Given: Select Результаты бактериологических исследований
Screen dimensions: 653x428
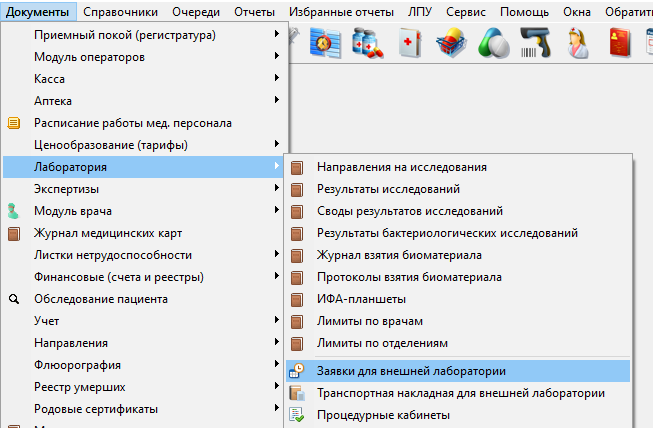Looking at the screenshot, I should [x=447, y=233].
